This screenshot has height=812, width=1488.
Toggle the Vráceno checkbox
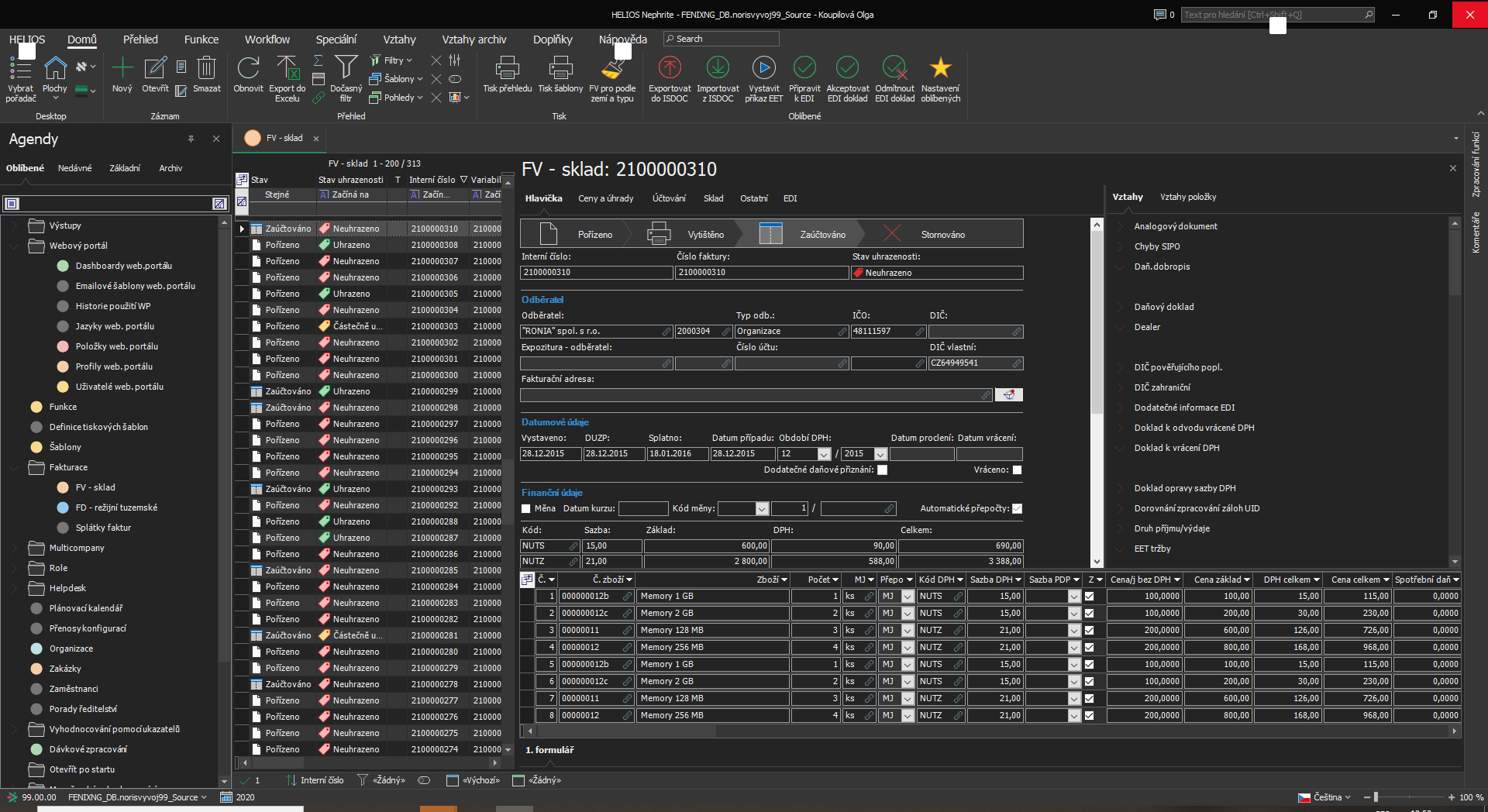pos(1017,470)
